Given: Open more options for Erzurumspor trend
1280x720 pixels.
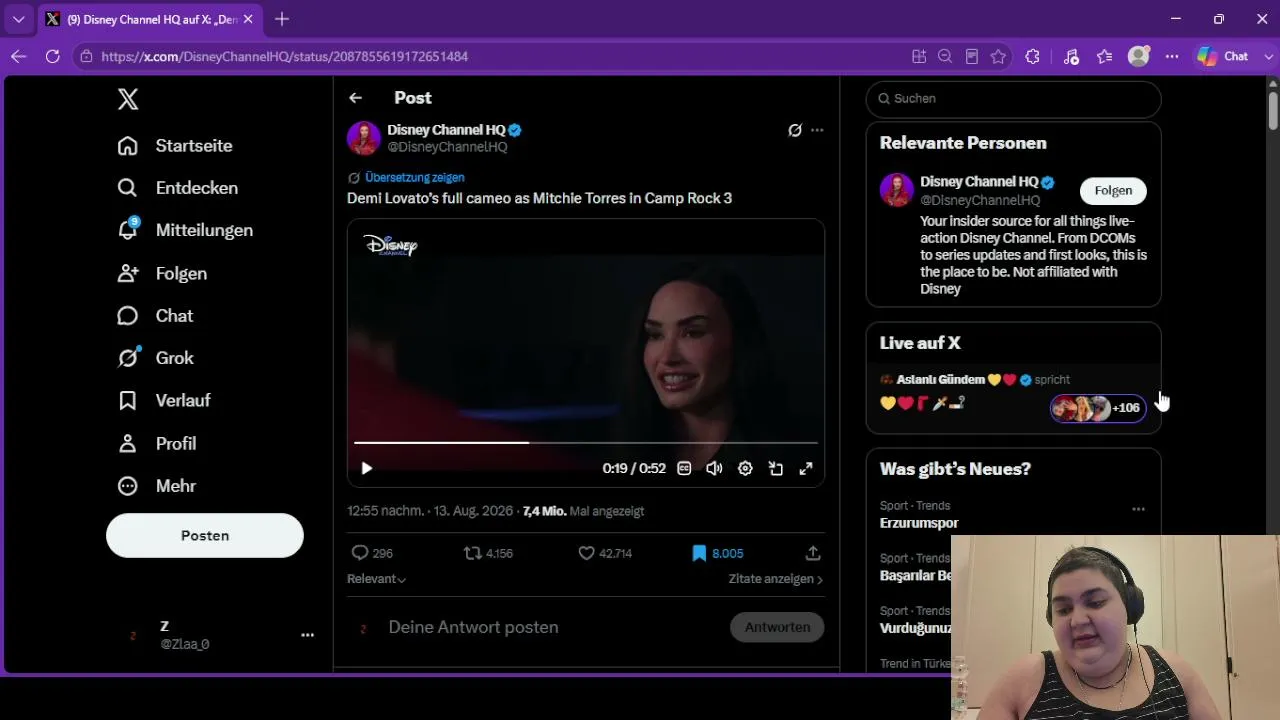Looking at the screenshot, I should pos(1138,509).
